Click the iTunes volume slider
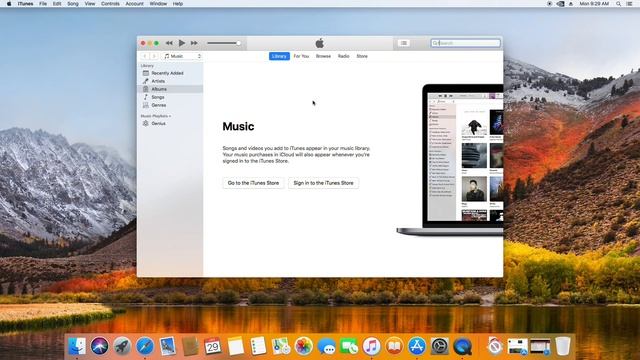The height and width of the screenshot is (360, 640). pos(224,43)
